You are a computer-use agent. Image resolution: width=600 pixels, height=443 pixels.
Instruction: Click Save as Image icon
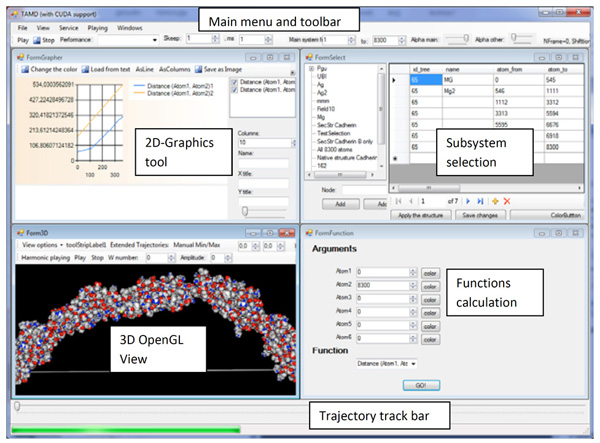(x=199, y=69)
